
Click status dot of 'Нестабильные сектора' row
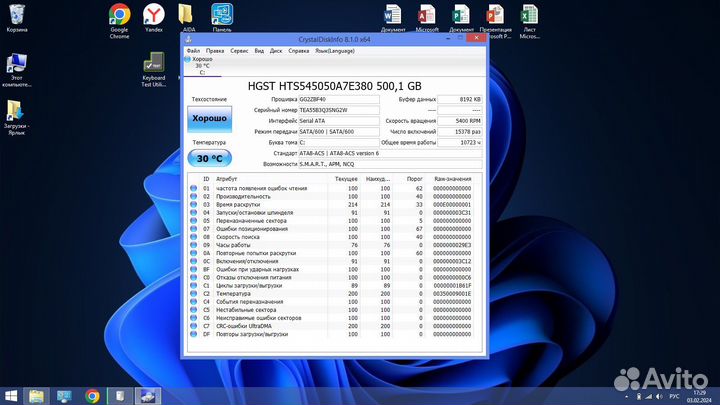coord(193,310)
